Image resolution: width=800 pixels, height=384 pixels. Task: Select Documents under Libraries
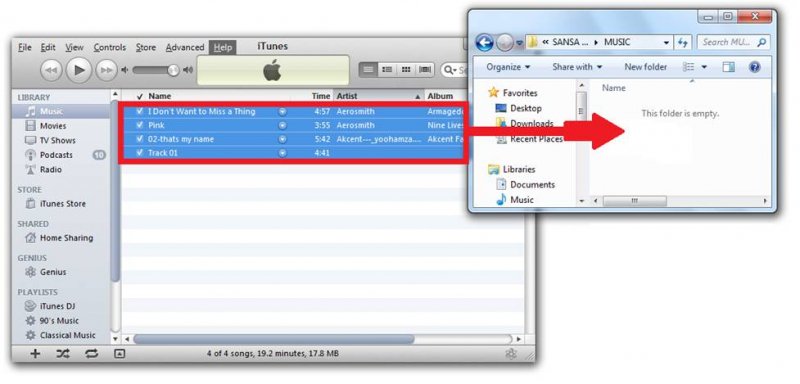[x=532, y=185]
